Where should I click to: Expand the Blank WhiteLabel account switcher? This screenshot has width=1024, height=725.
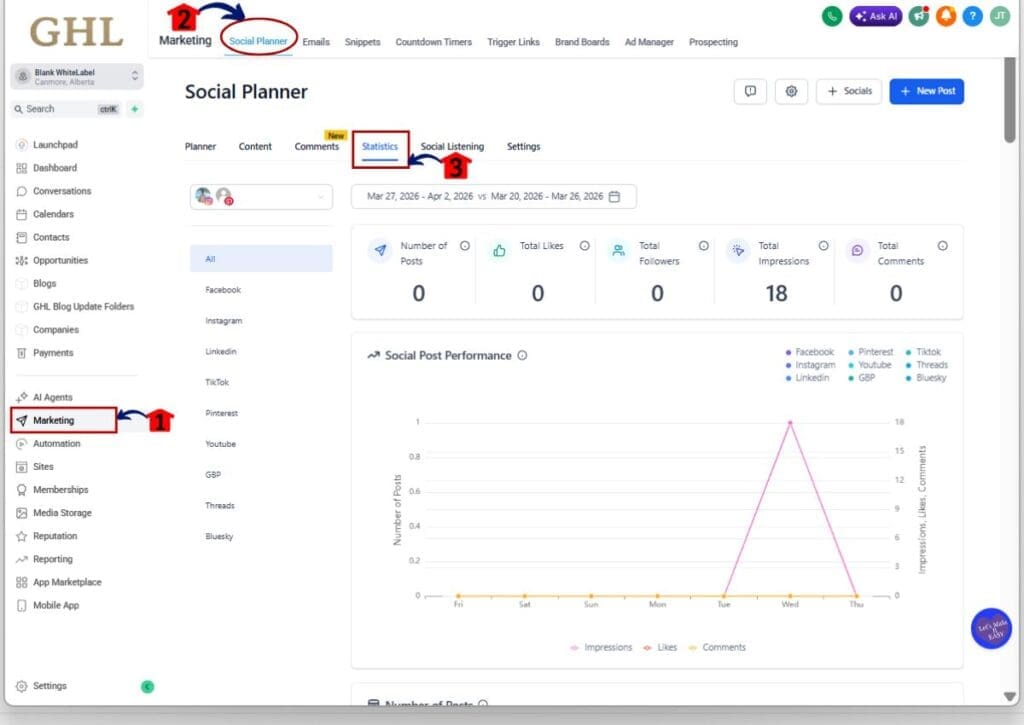coord(75,77)
